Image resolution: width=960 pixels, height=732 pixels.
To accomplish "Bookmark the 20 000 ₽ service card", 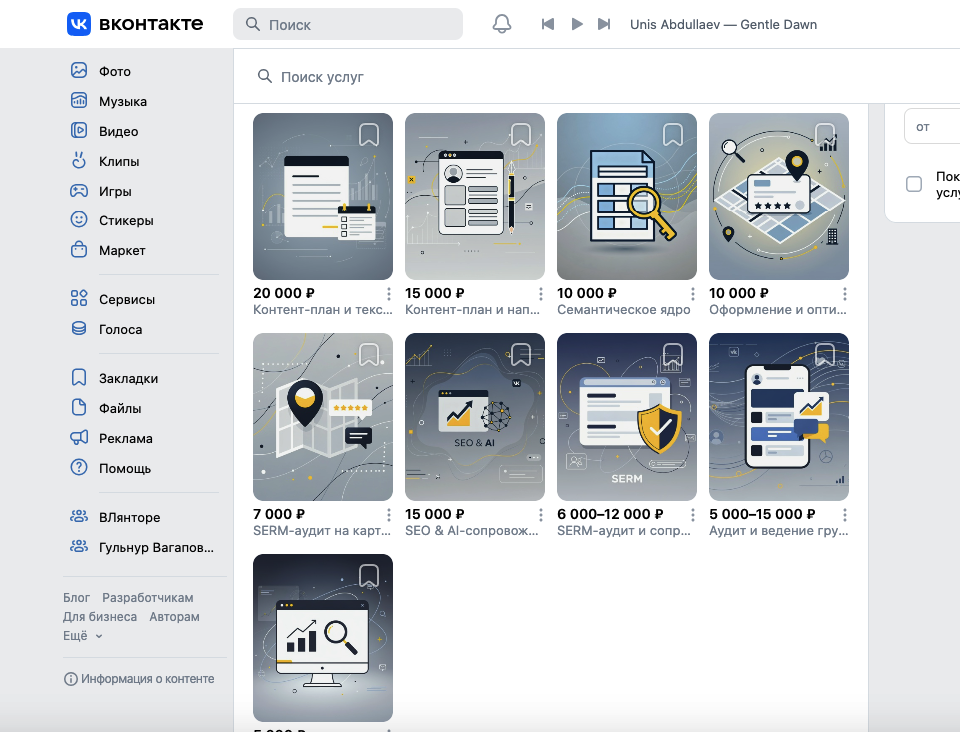I will click(x=369, y=135).
